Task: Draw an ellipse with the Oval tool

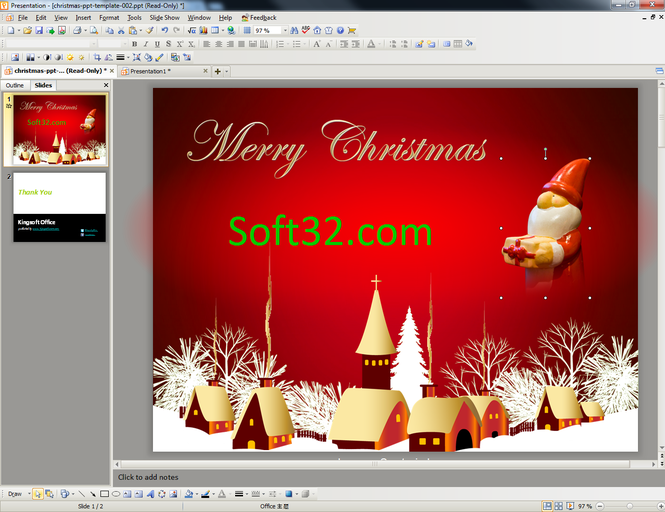Action: 116,494
